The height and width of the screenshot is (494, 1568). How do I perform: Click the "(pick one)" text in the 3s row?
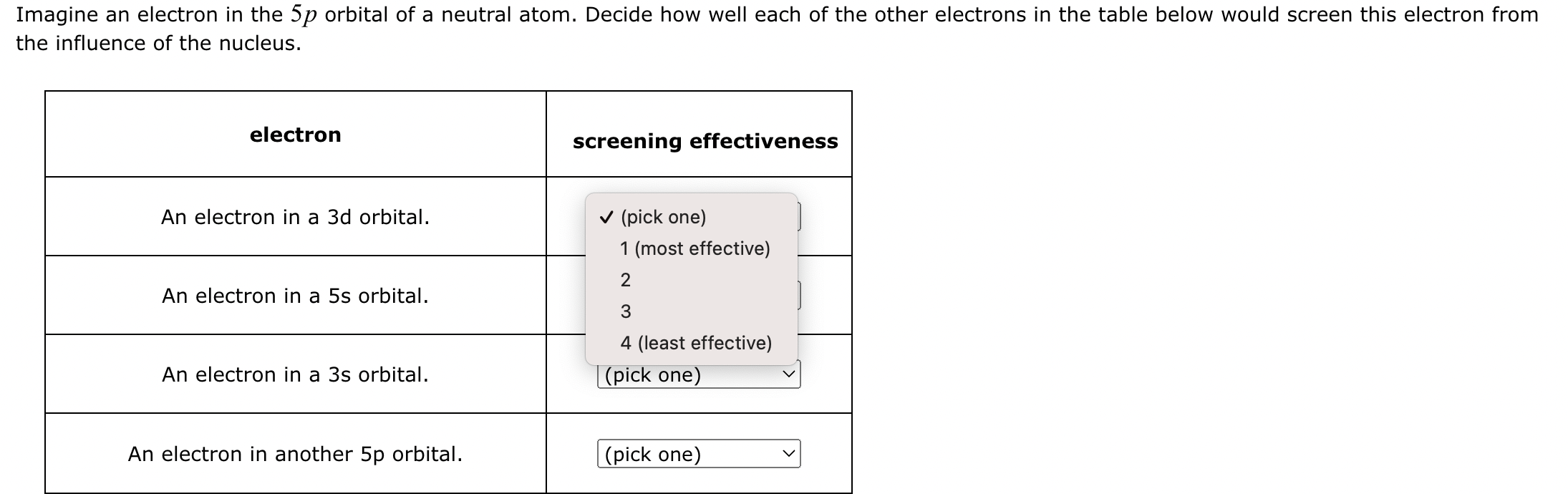click(x=653, y=376)
